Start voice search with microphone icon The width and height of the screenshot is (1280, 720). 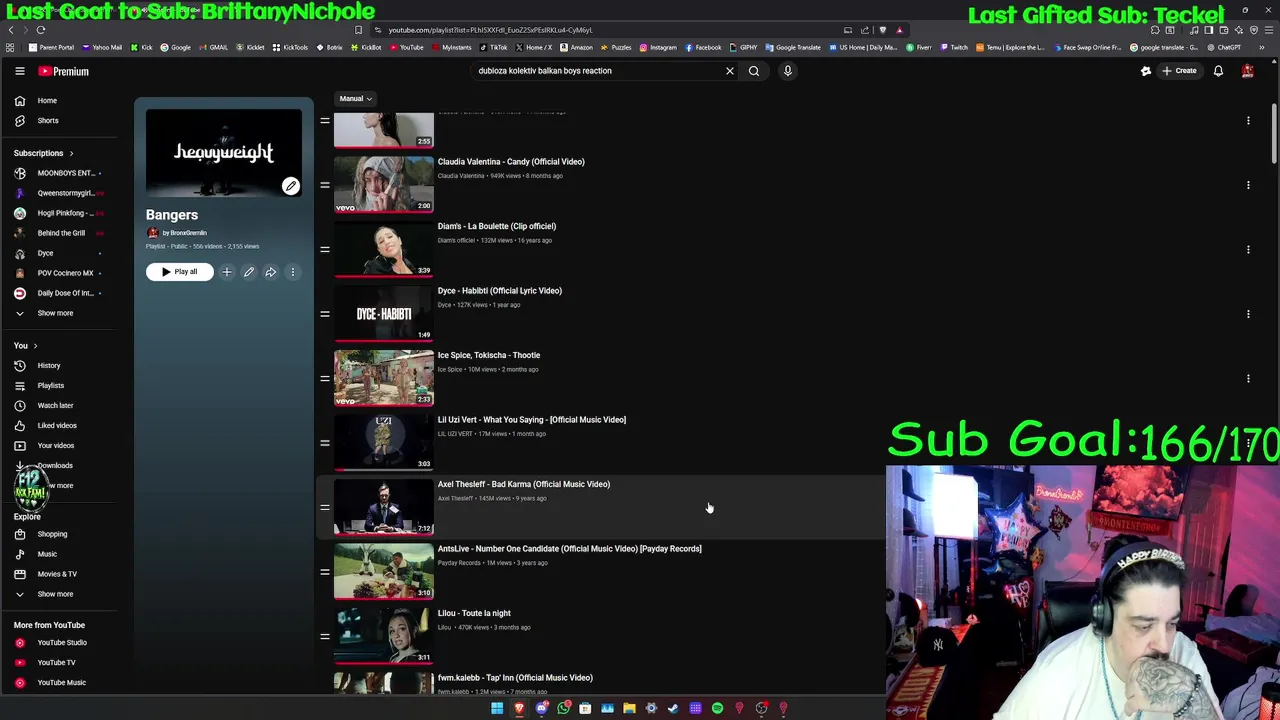[x=787, y=71]
